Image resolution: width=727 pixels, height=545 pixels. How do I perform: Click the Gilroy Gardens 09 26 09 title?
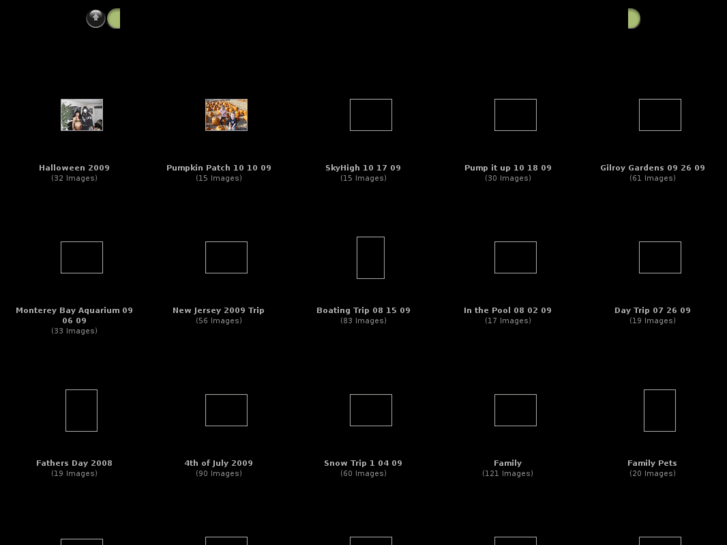point(652,167)
